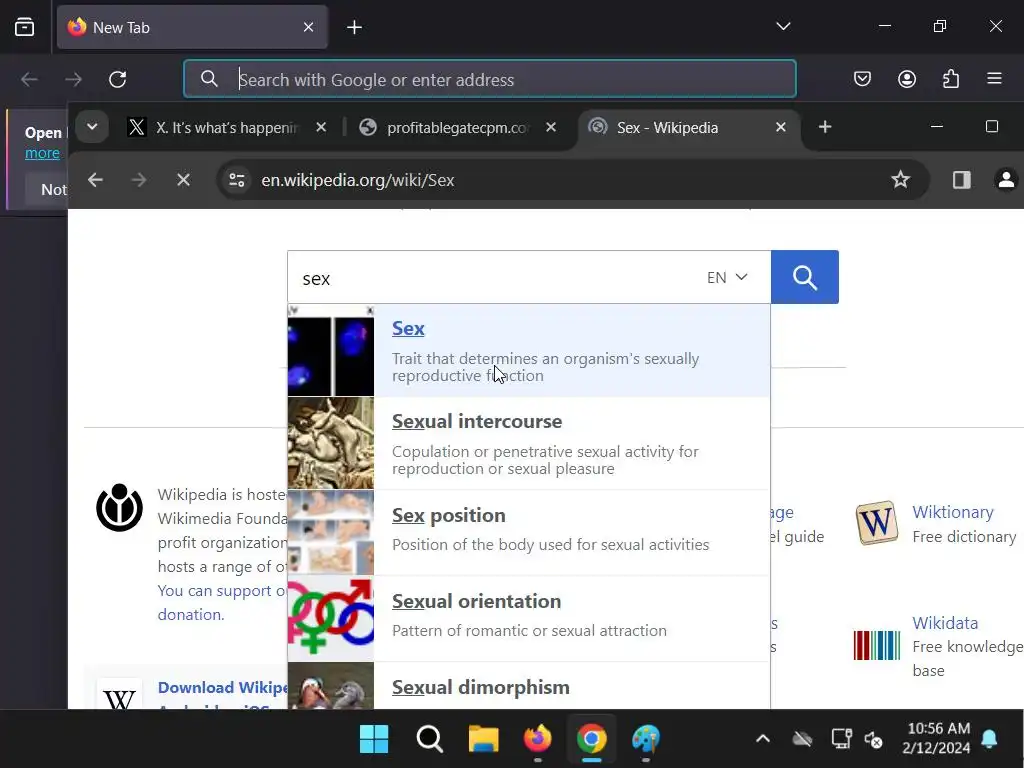The image size is (1024, 768).
Task: Open Firefox account icon
Action: (906, 79)
